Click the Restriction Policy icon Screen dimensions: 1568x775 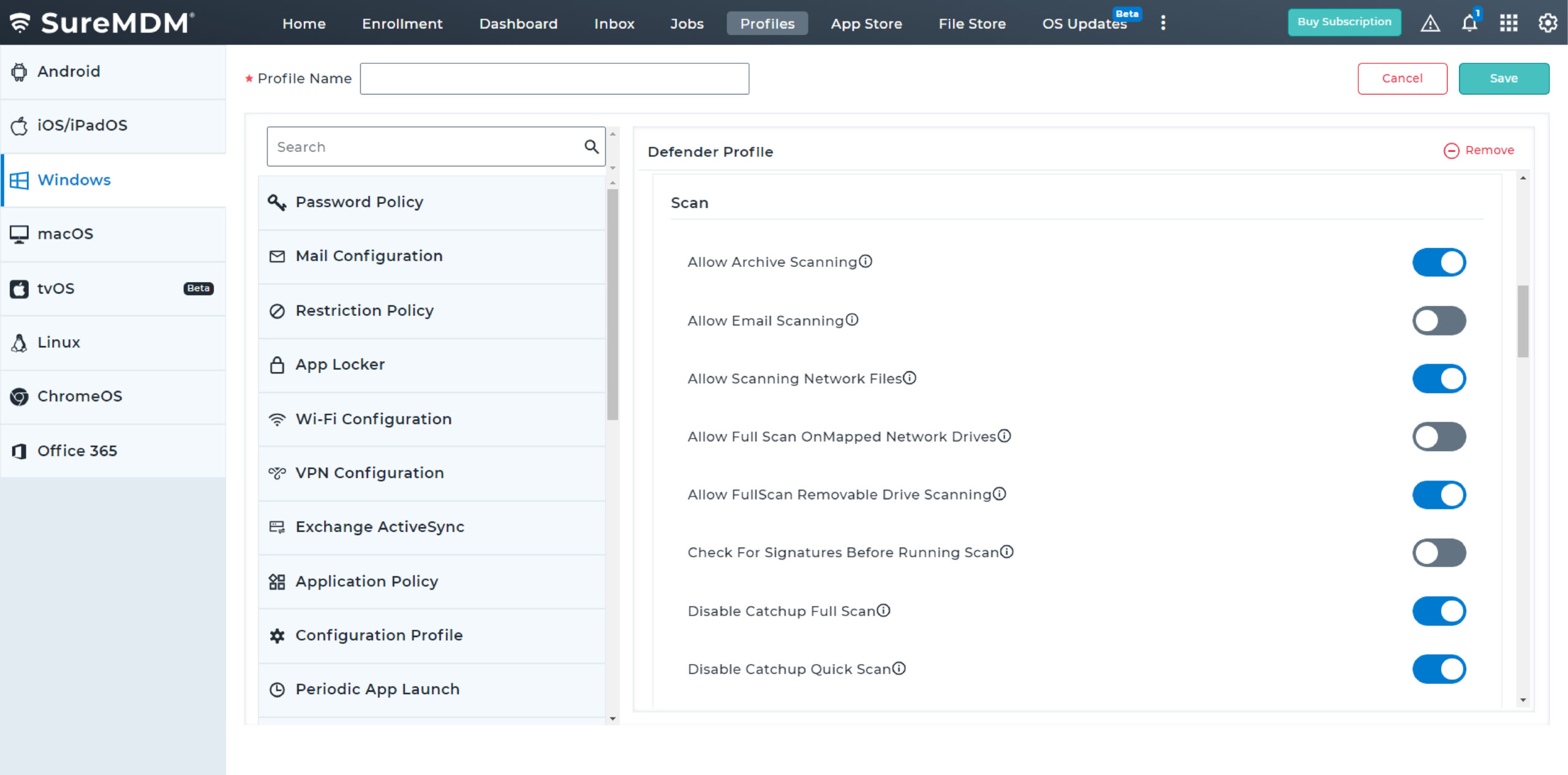(x=277, y=311)
